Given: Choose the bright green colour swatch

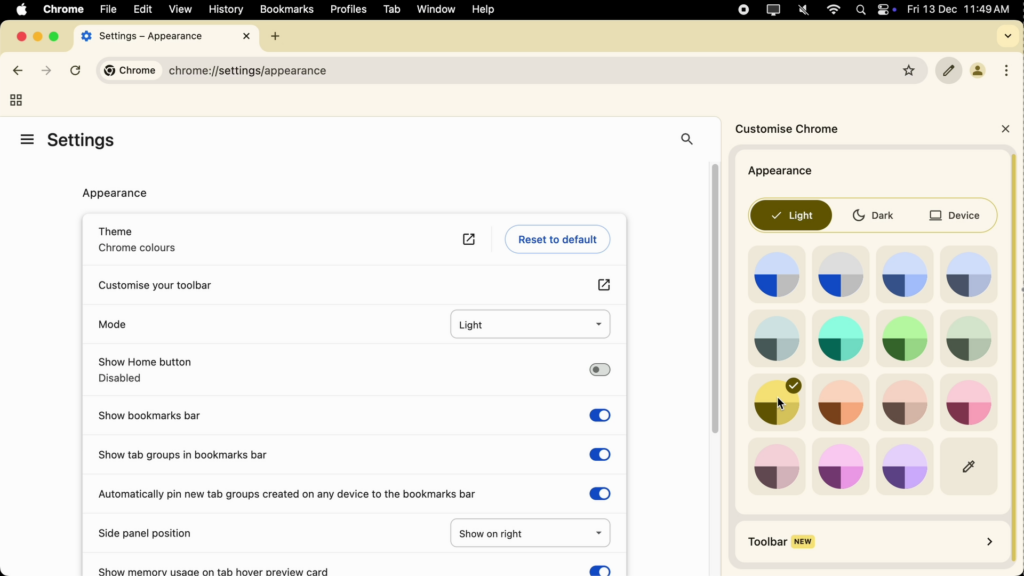Looking at the screenshot, I should (x=904, y=338).
